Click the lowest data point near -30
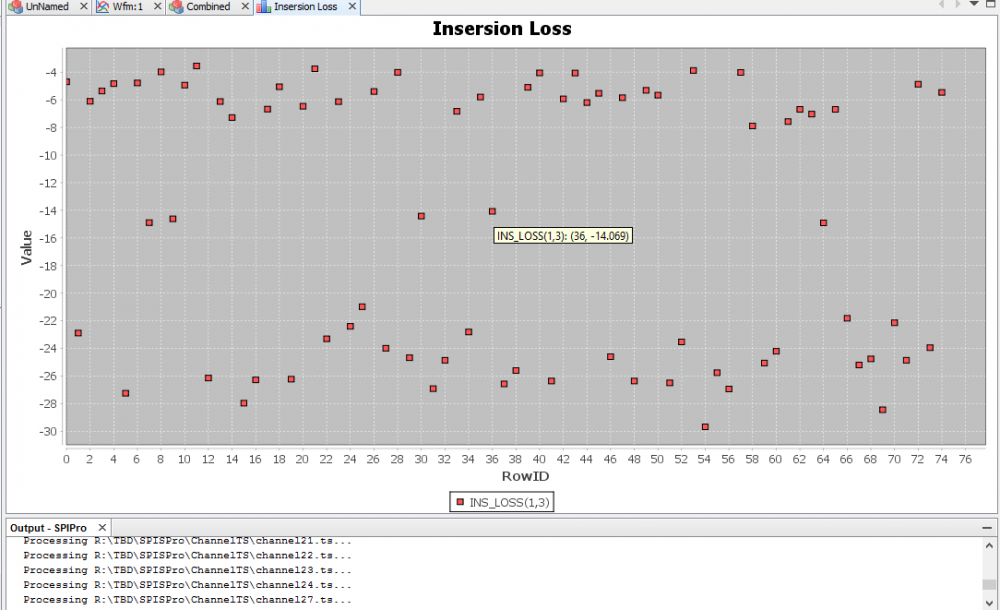This screenshot has height=610, width=1000. click(x=705, y=427)
